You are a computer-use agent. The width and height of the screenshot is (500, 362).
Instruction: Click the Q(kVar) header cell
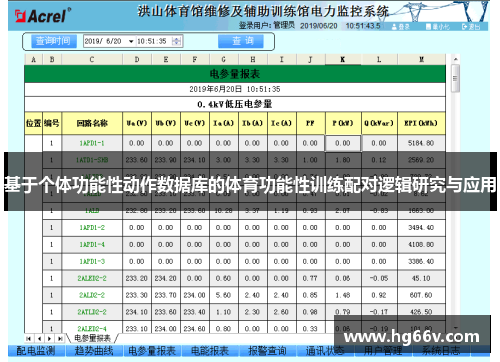click(x=379, y=123)
